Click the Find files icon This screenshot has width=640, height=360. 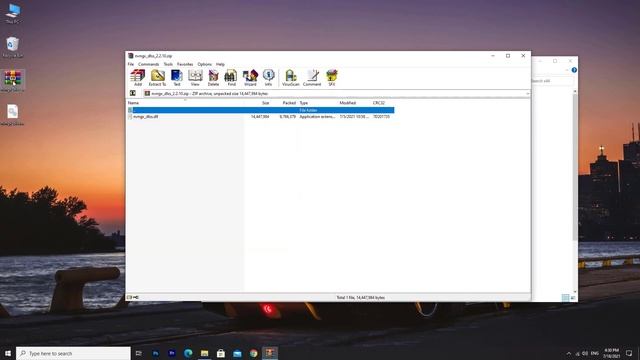pyautogui.click(x=231, y=78)
